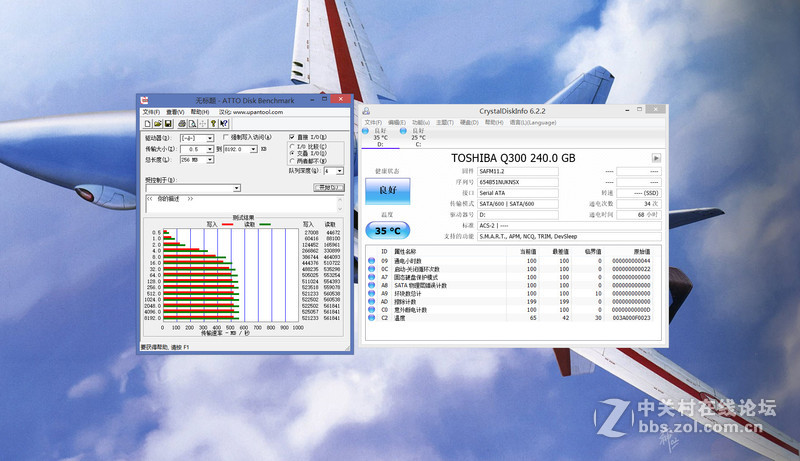The image size is (800, 461).
Task: Select the C: drive status orb at 25 °C
Action: click(x=403, y=131)
